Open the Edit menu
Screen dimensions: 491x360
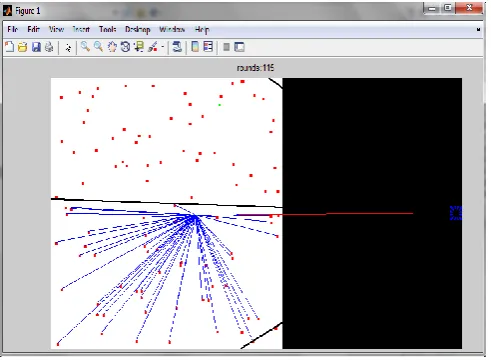[x=33, y=29]
